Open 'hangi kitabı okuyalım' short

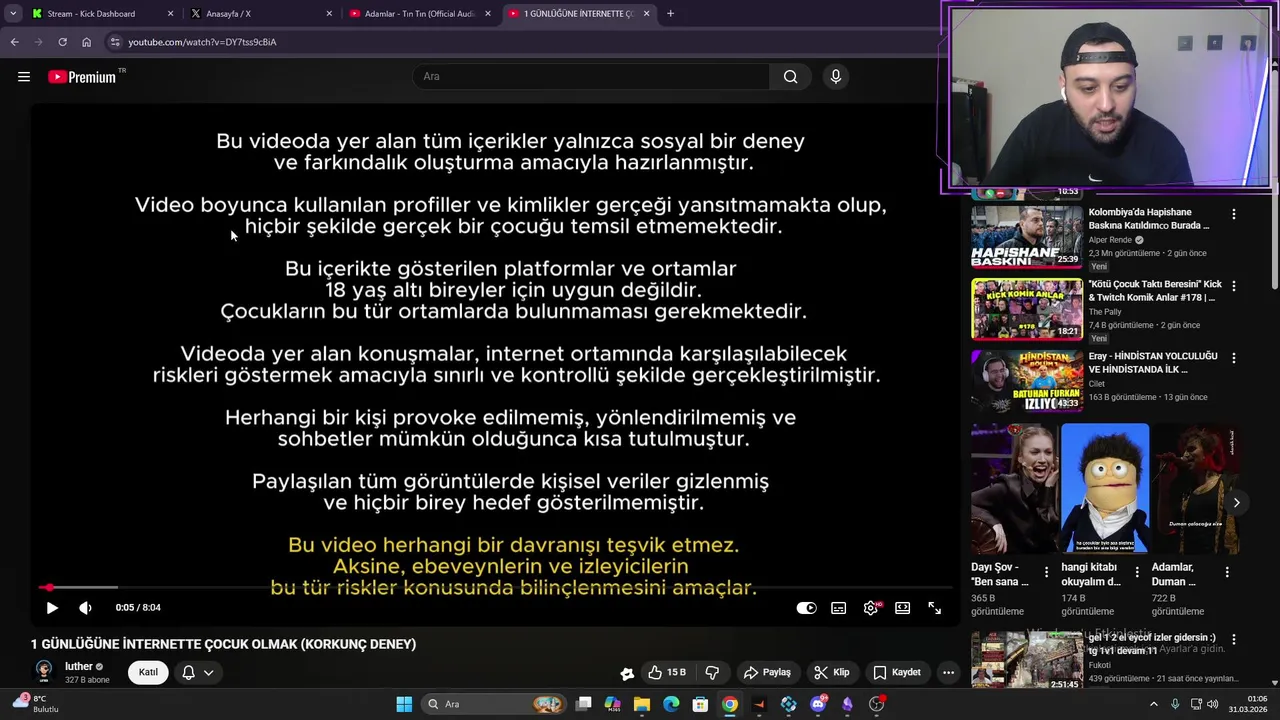(1105, 488)
